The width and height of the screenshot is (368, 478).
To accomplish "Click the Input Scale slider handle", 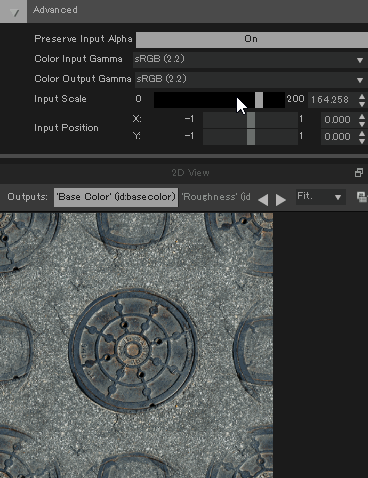I will coord(259,100).
